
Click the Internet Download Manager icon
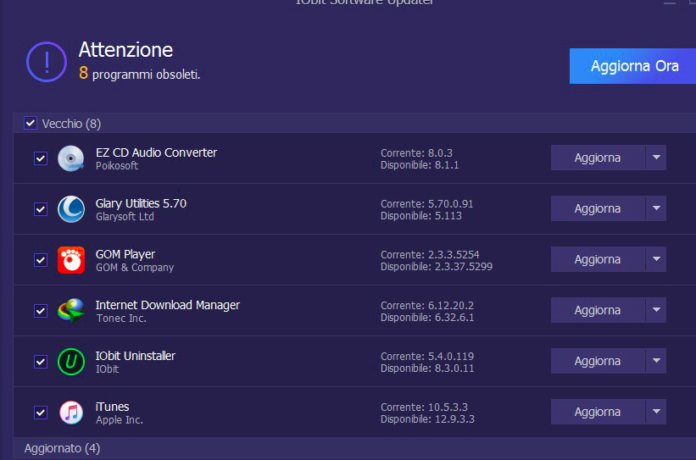[x=71, y=311]
